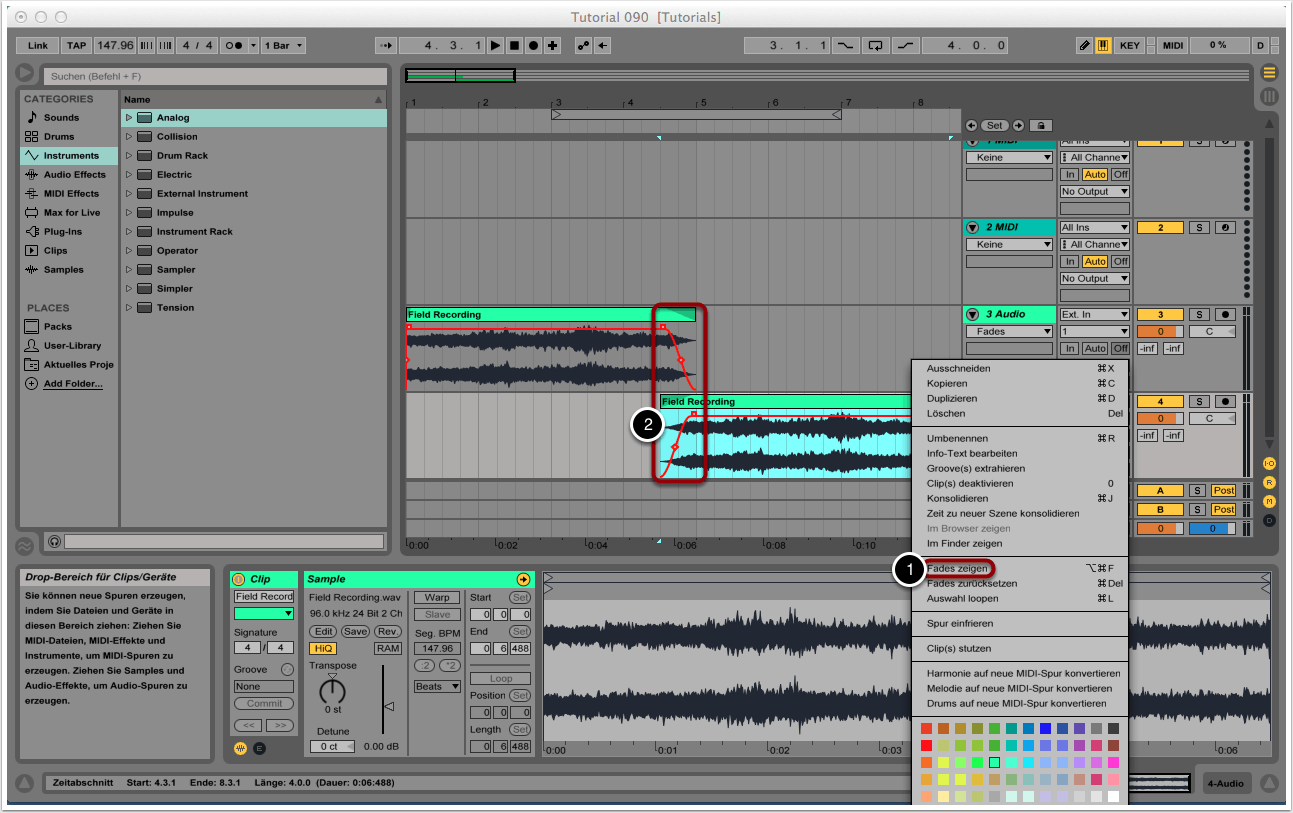The height and width of the screenshot is (813, 1293).
Task: Toggle the Draw Mode pencil icon
Action: tap(1085, 45)
